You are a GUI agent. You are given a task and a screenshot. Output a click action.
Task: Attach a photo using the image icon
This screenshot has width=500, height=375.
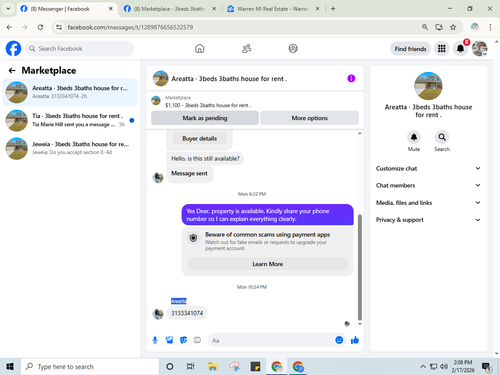coord(169,340)
